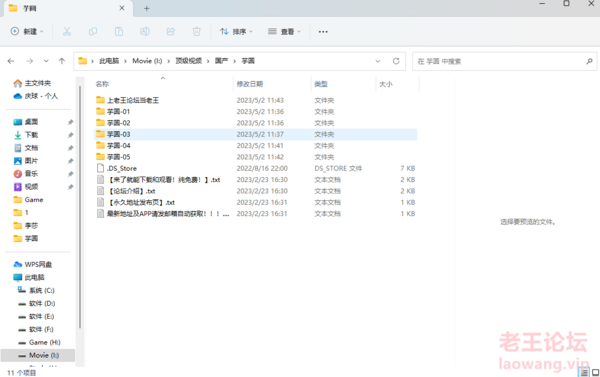Sort by 修改日期 Date modified header
Screen dimensions: 600x377
coord(249,84)
